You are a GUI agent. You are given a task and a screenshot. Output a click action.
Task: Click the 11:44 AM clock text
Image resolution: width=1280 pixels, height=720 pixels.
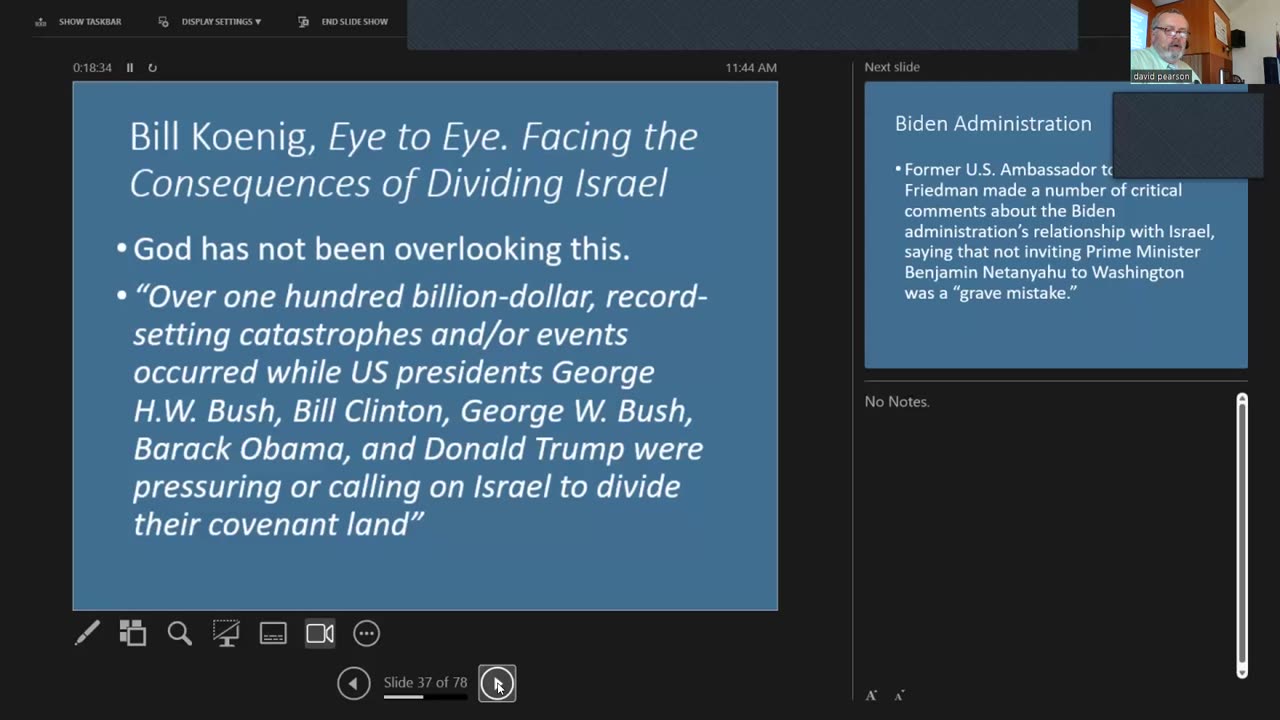click(751, 68)
